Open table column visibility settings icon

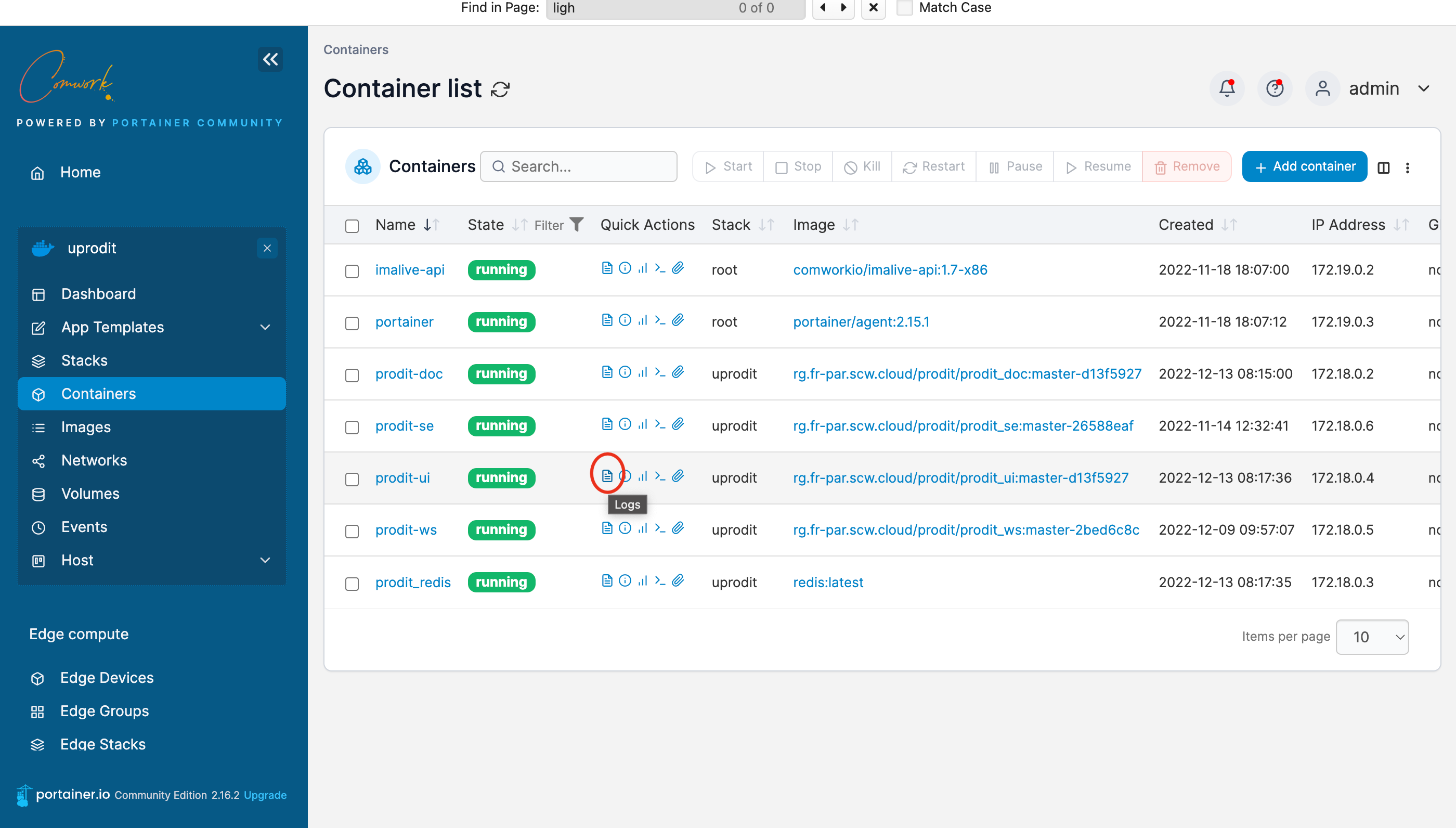[x=1384, y=168]
